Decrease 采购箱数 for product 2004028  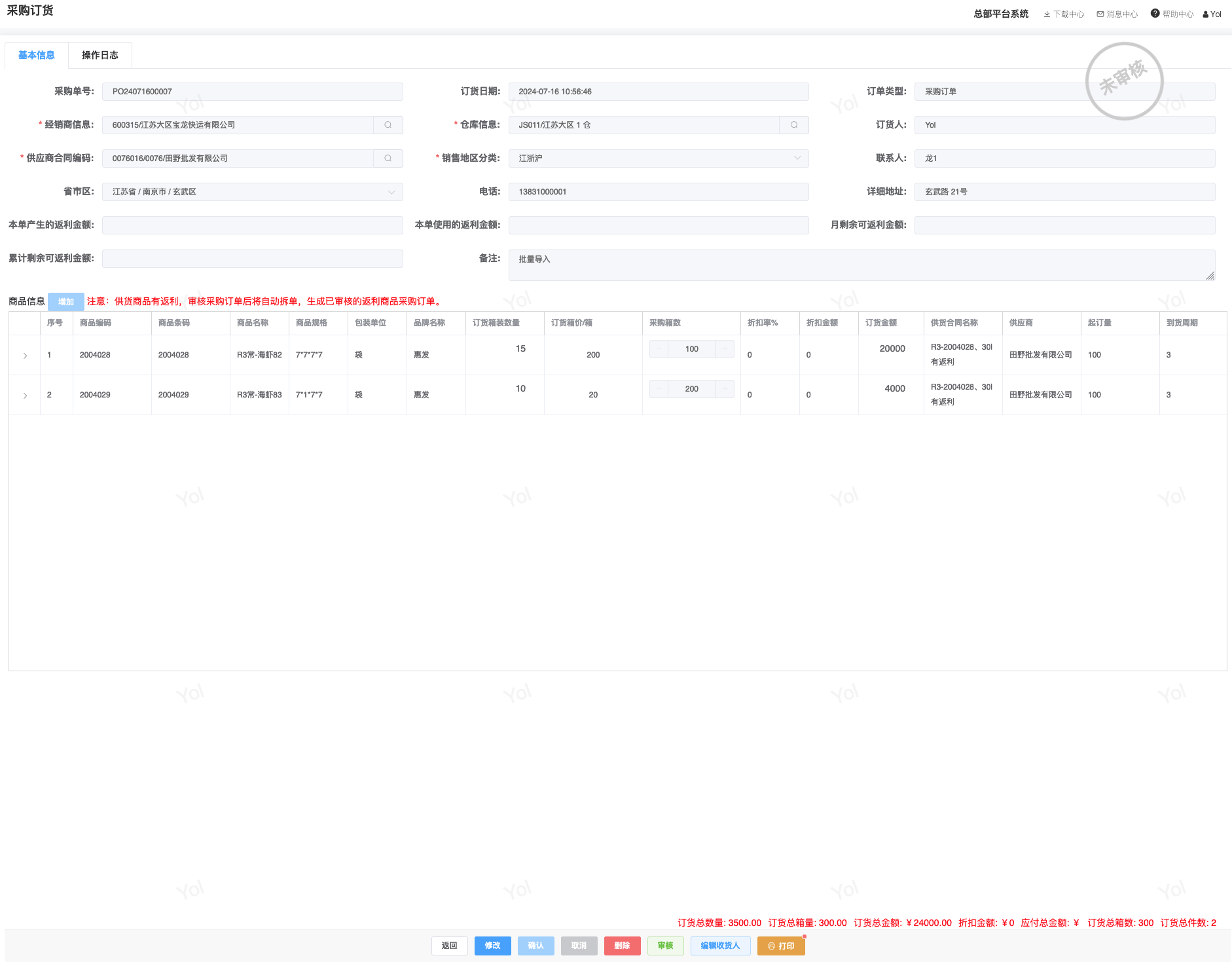[659, 349]
